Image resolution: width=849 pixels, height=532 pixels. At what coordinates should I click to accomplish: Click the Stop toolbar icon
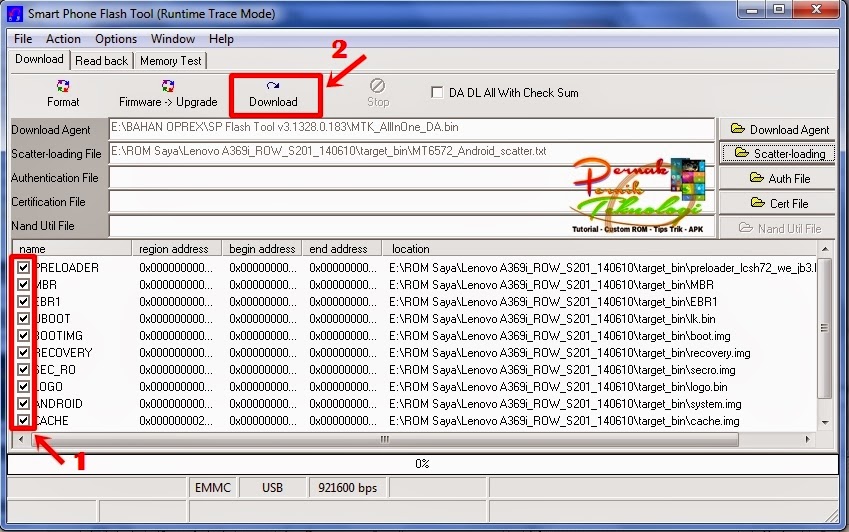point(377,86)
